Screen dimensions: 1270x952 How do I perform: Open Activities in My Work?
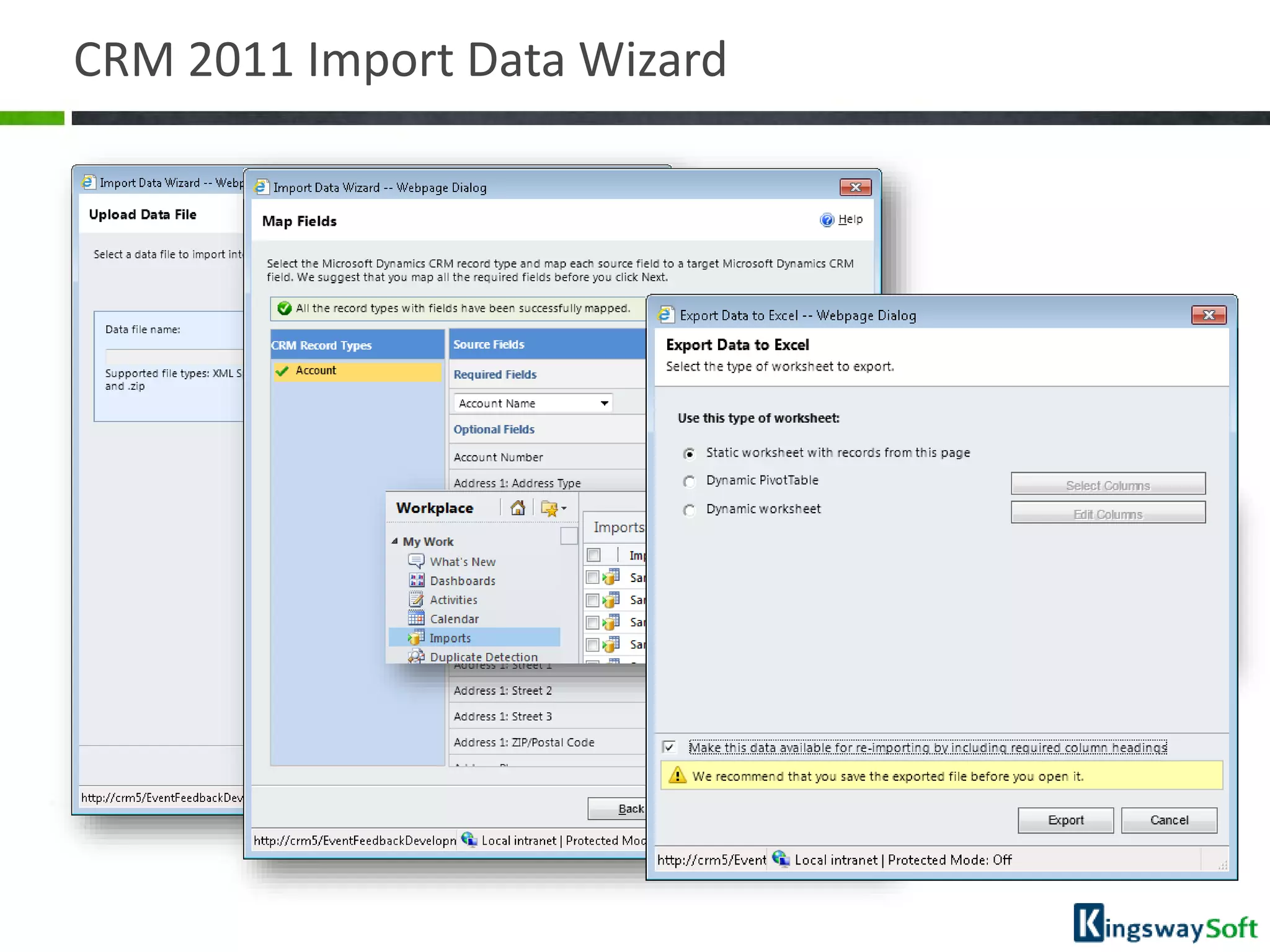click(454, 600)
